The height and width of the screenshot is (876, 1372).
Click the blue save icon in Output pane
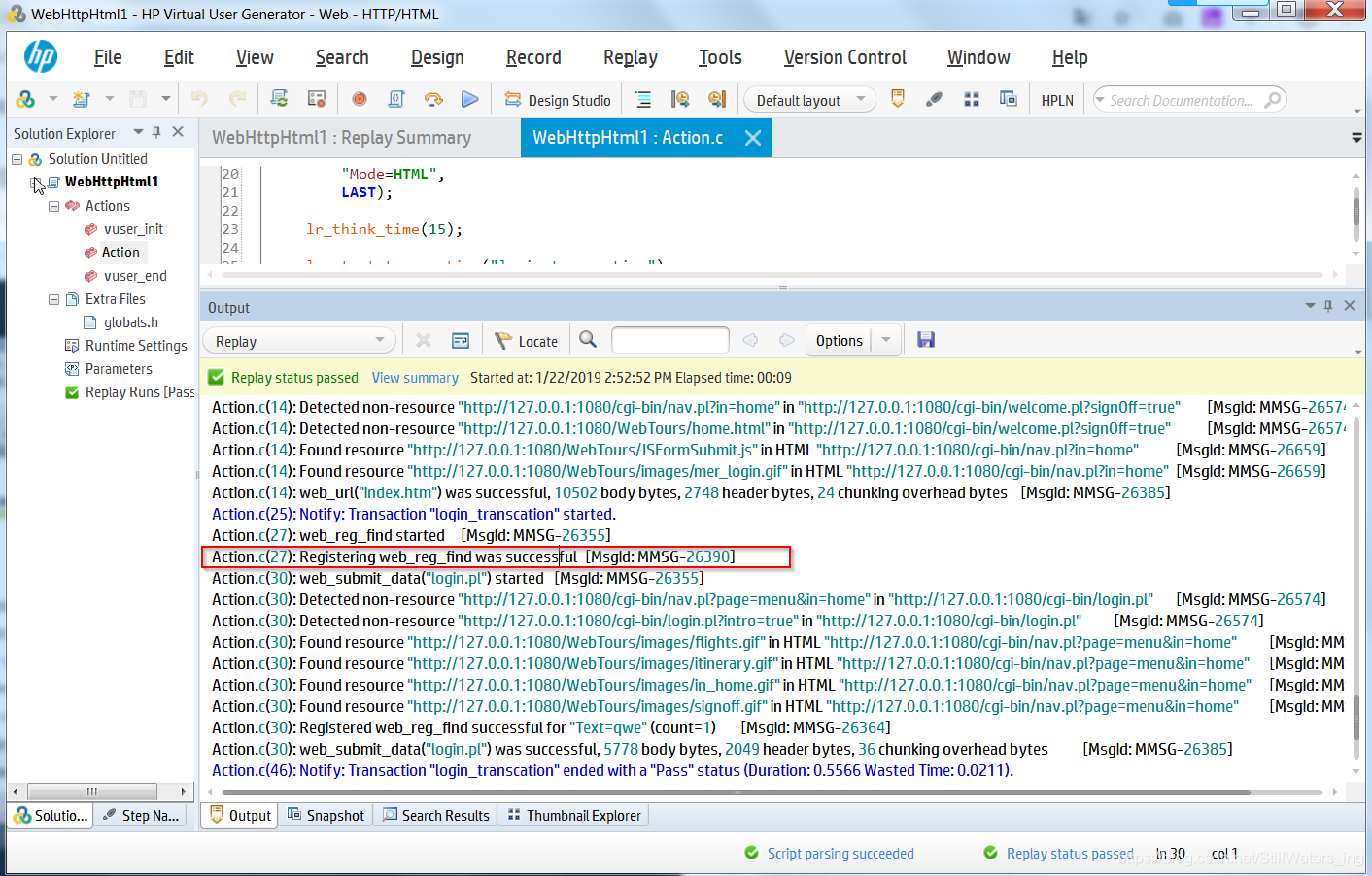(x=926, y=340)
